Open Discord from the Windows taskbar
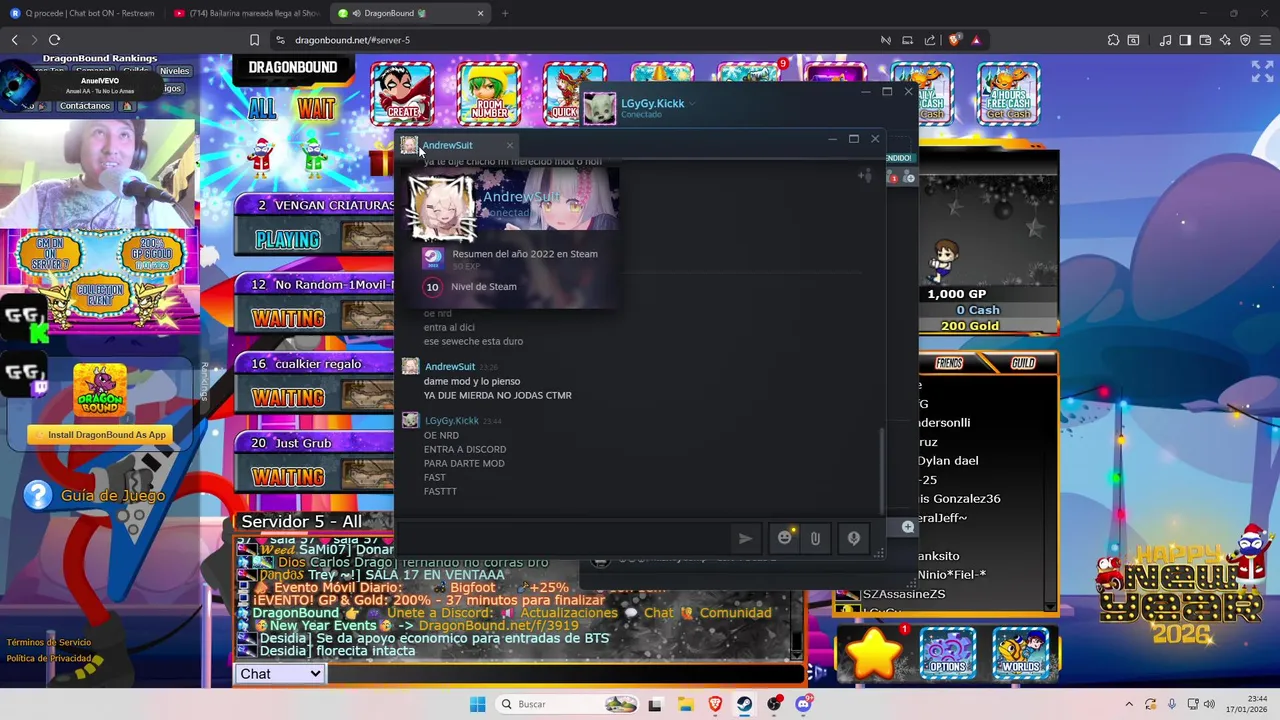Viewport: 1280px width, 720px height. click(803, 704)
